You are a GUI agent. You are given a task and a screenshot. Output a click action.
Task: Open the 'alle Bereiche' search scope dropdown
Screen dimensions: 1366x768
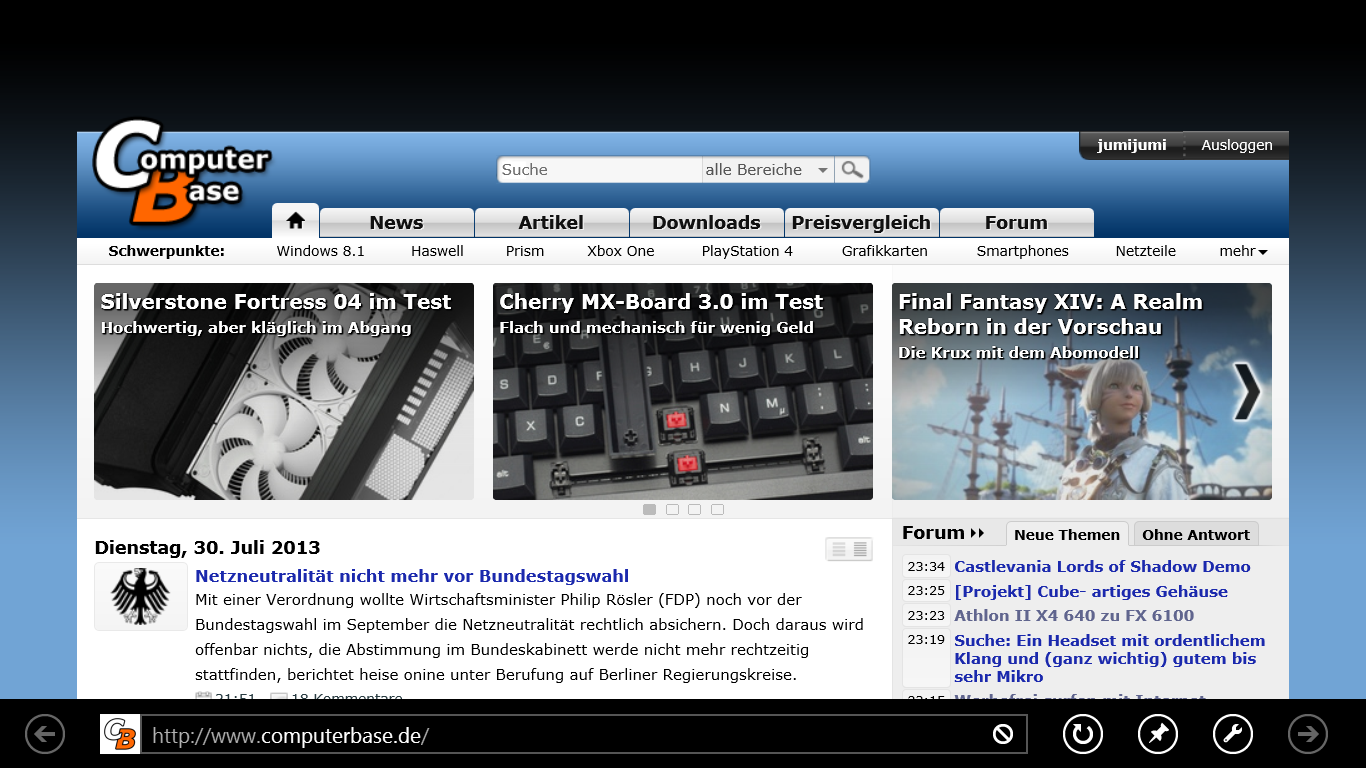[x=768, y=170]
